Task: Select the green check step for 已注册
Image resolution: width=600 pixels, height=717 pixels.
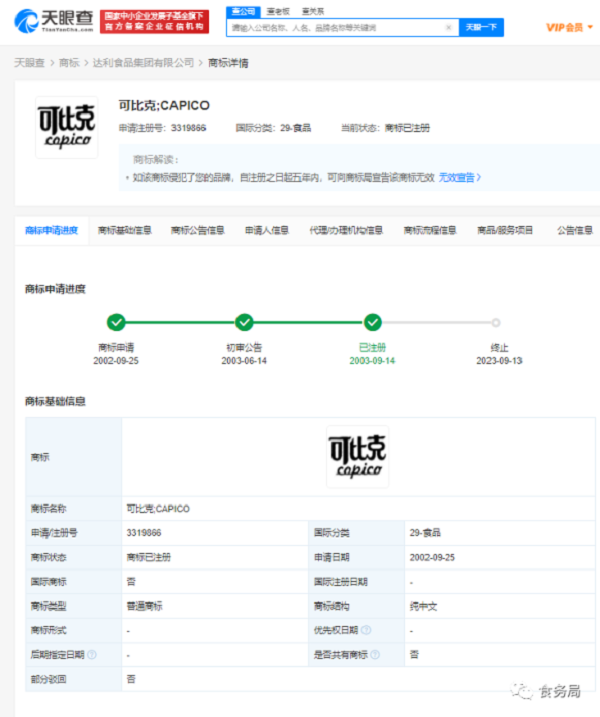Action: click(373, 322)
